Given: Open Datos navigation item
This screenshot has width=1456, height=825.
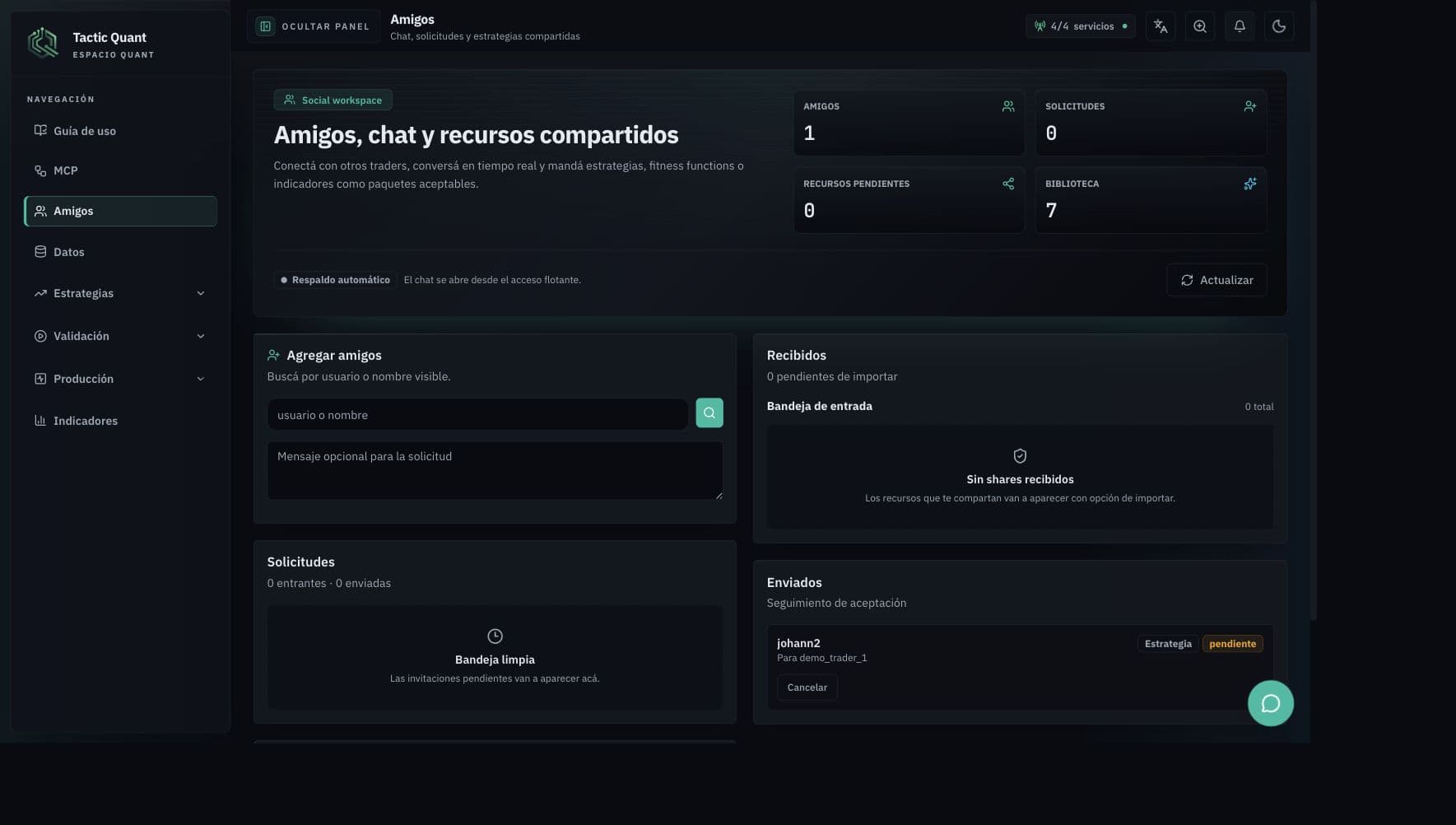Looking at the screenshot, I should pos(120,252).
